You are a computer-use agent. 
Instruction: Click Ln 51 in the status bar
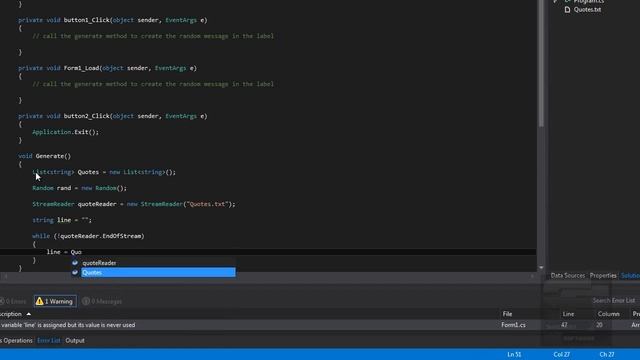514,354
